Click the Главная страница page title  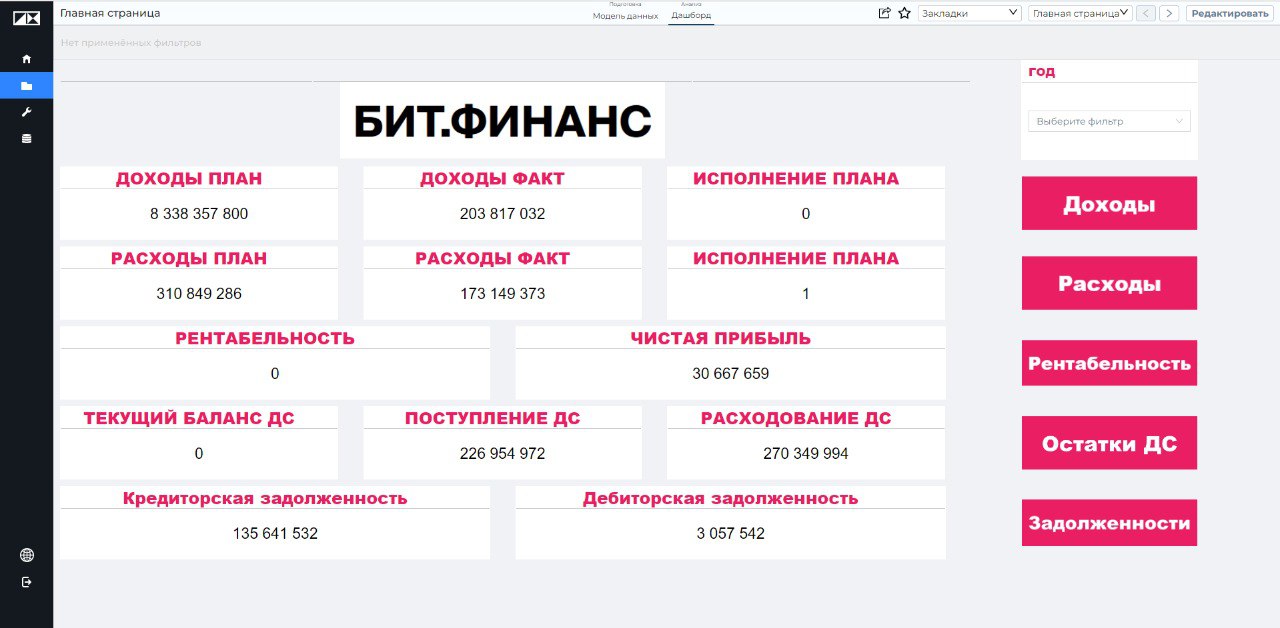click(x=110, y=13)
